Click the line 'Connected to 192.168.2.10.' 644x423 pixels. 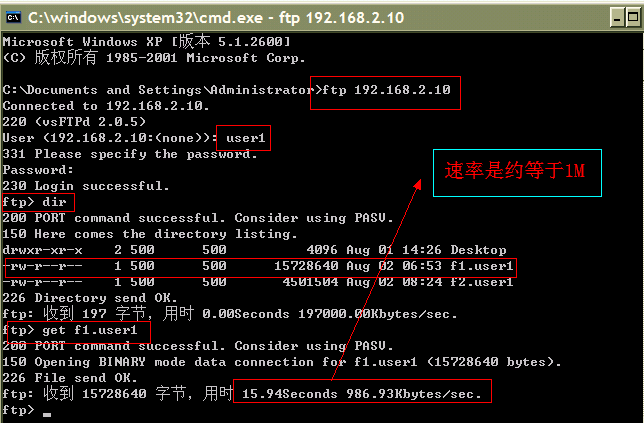106,106
